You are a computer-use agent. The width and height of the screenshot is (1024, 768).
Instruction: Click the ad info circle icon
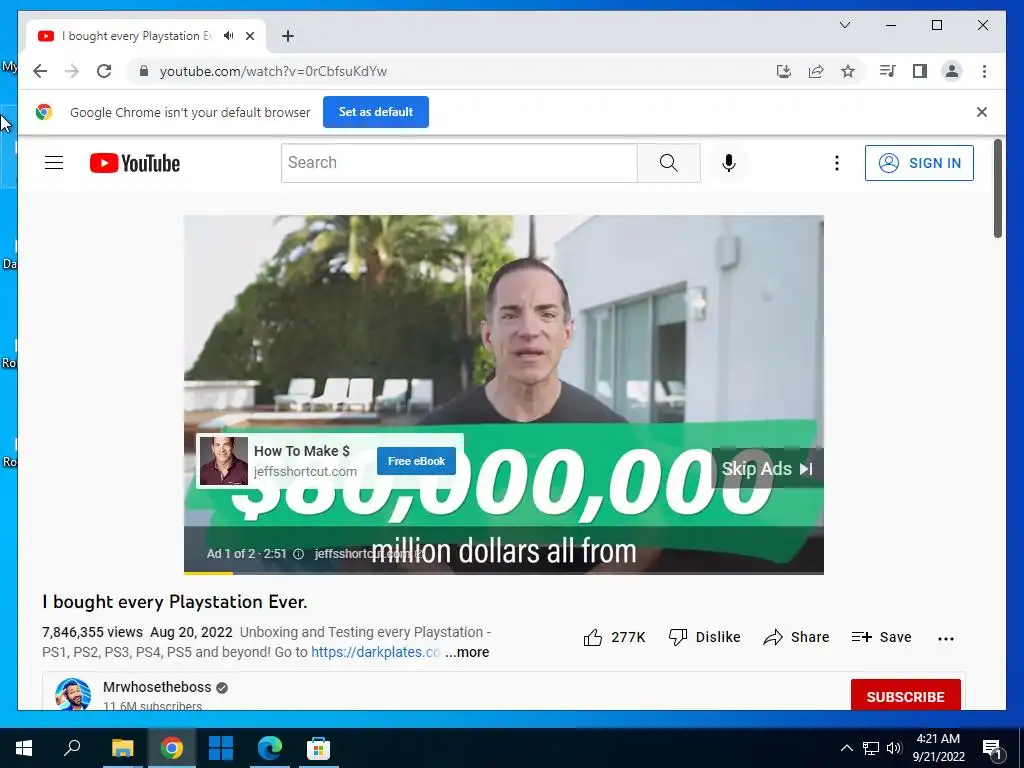298,554
